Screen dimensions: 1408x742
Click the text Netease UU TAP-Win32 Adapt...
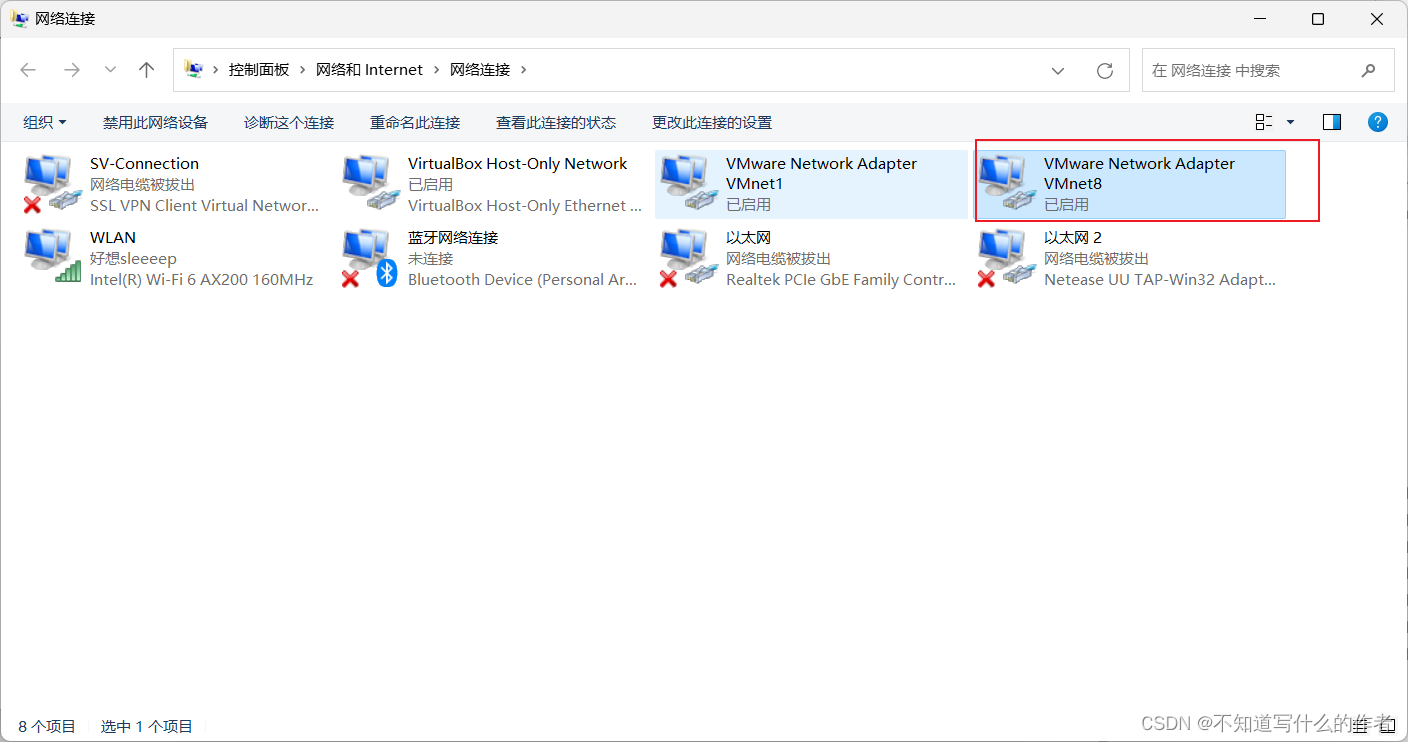pos(1160,280)
